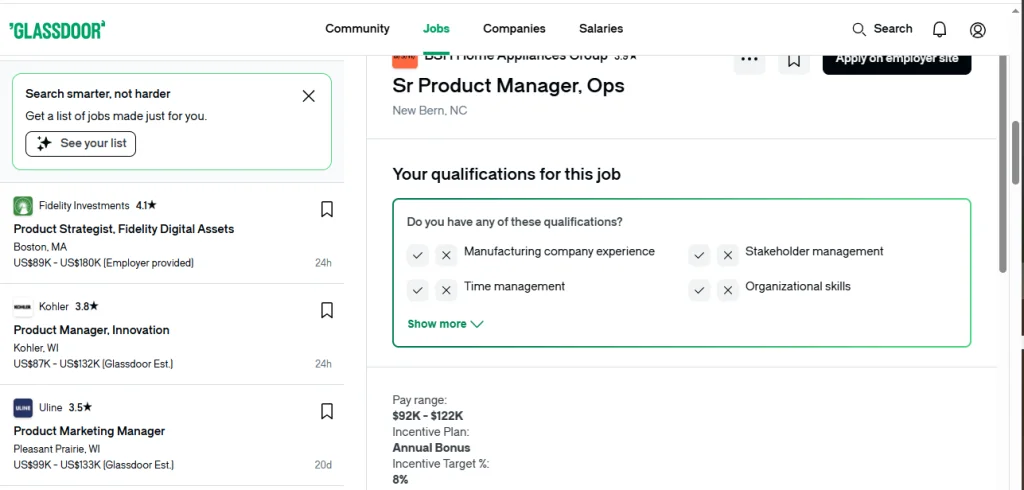Confirm Time management with checkmark

click(x=418, y=290)
